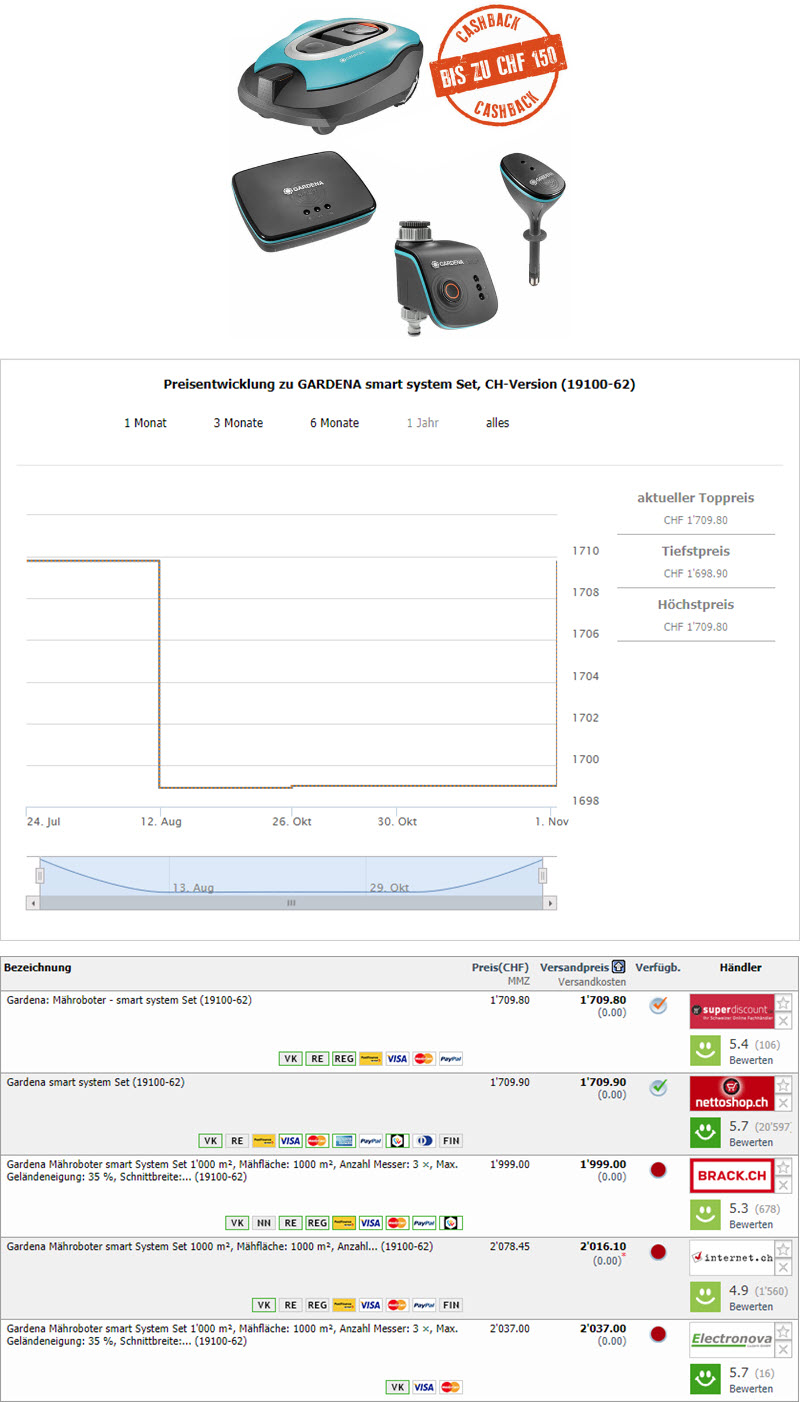Click the Mastercard icon in Electronova row
The width and height of the screenshot is (800, 1402).
click(451, 1387)
